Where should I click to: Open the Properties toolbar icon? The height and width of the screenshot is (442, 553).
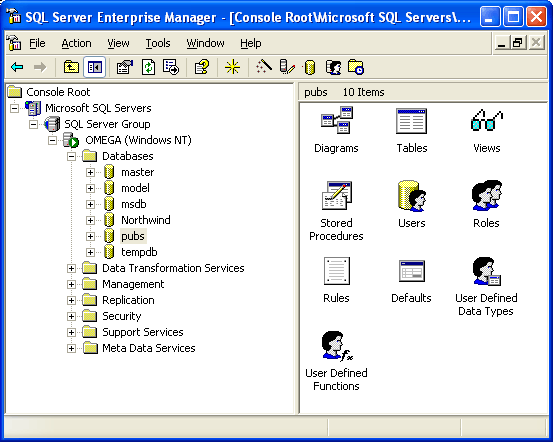(x=124, y=67)
